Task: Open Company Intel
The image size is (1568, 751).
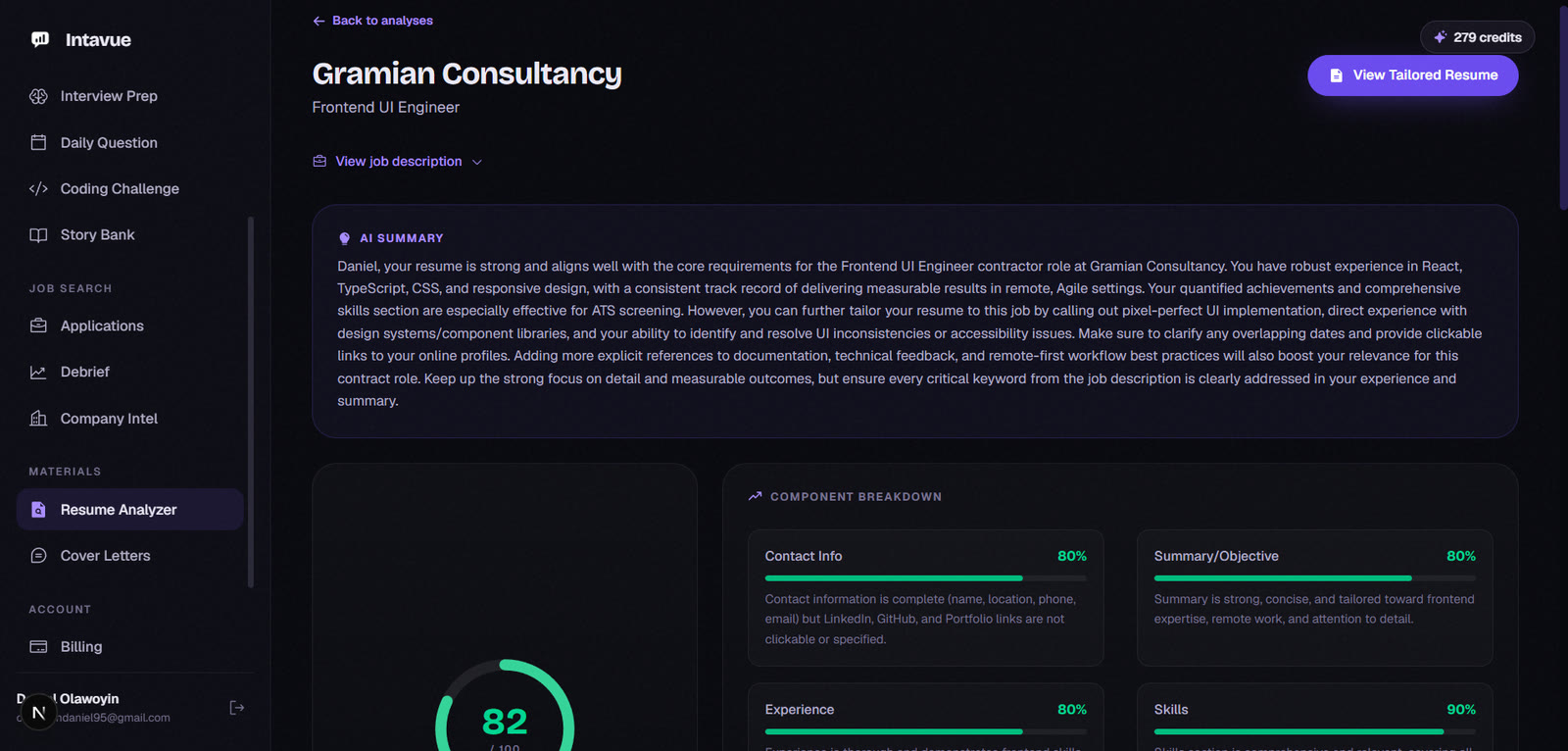Action: click(129, 419)
